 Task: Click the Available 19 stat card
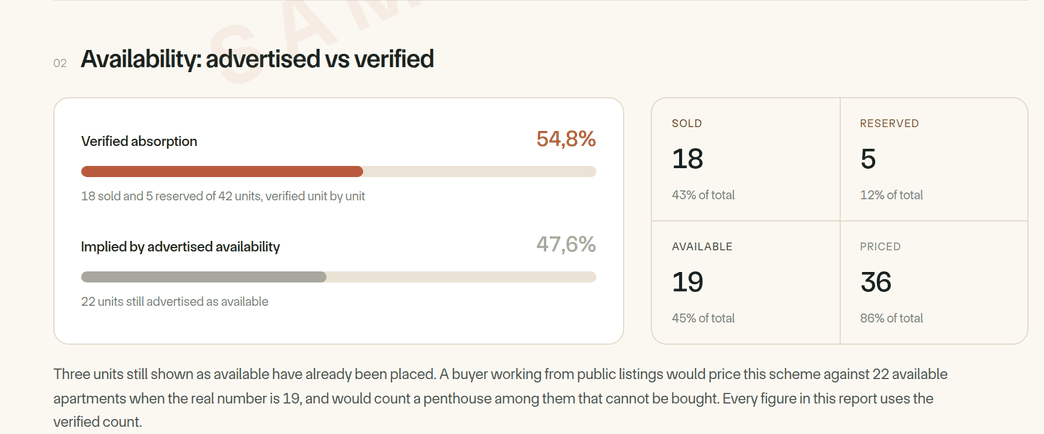click(746, 282)
